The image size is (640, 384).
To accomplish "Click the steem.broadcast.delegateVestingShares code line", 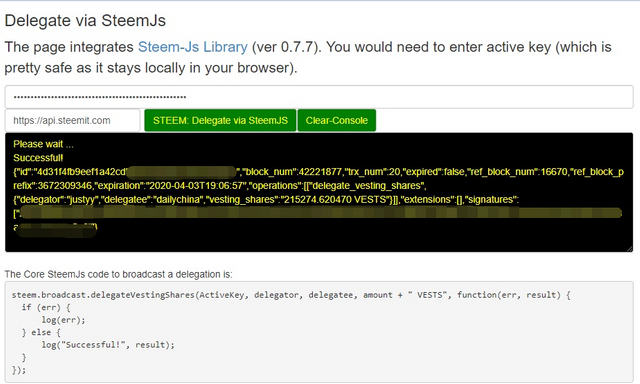I will (x=291, y=295).
